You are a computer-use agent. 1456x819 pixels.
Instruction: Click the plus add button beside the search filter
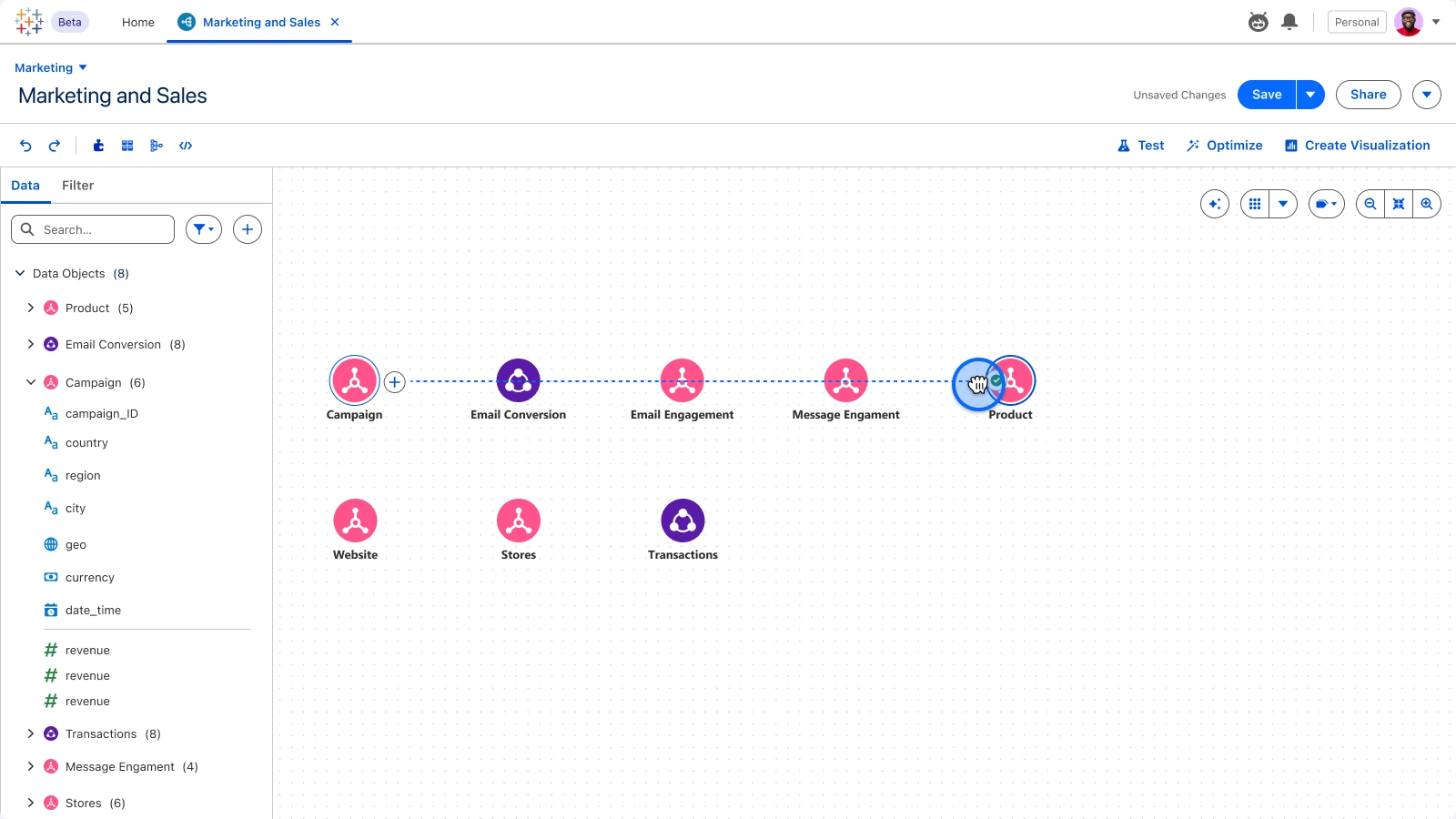[248, 229]
